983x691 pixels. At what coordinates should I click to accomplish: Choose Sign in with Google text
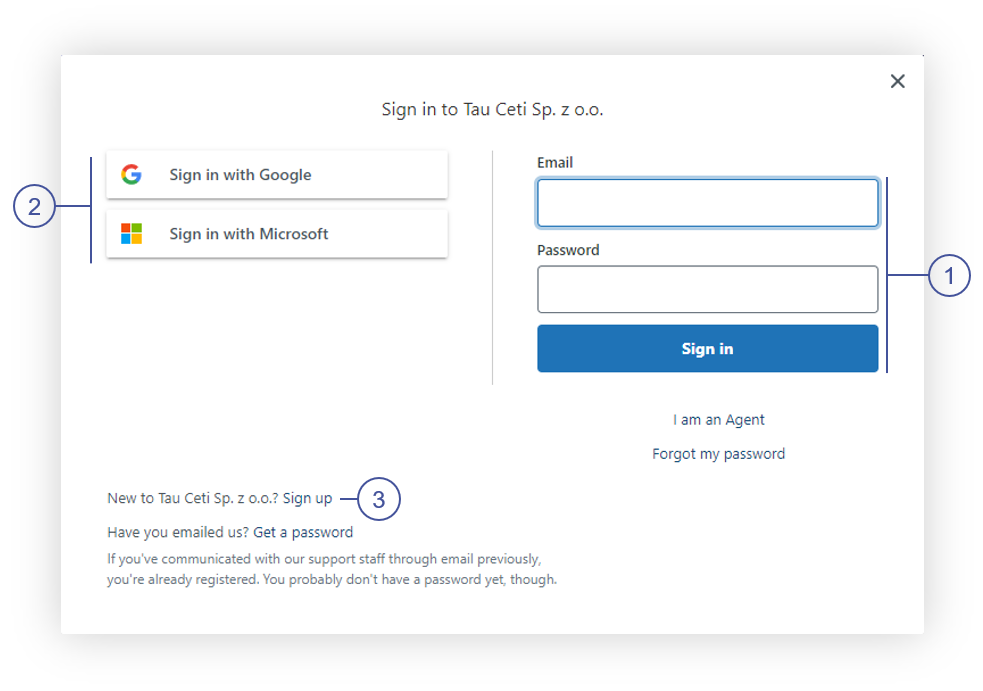click(x=240, y=175)
